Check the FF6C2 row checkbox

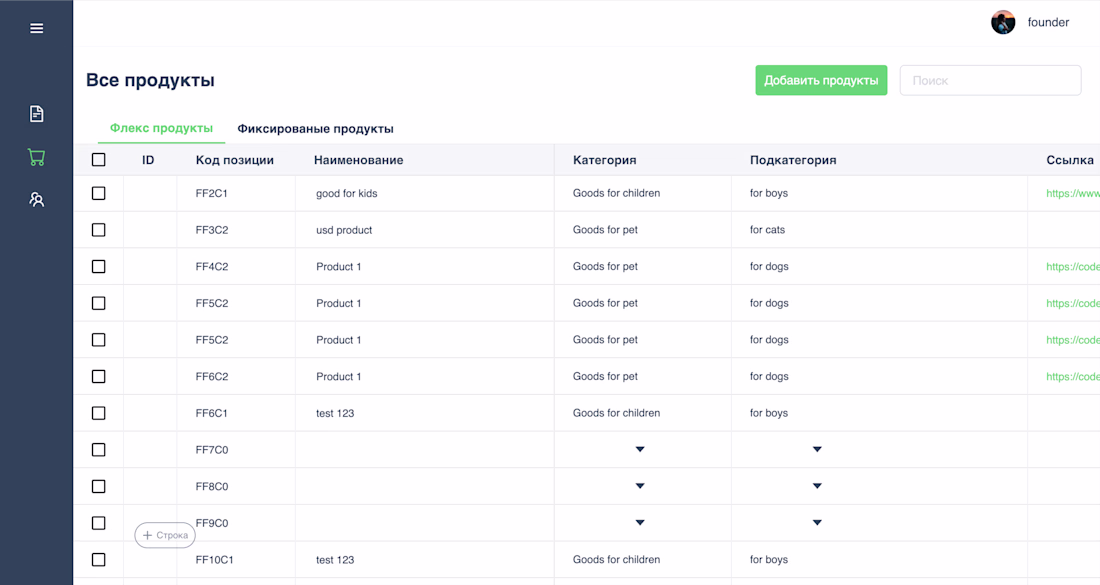coord(99,377)
